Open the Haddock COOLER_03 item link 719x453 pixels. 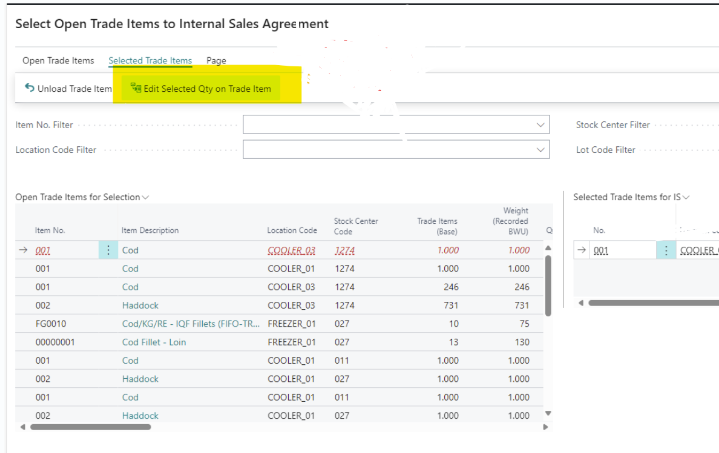140,305
